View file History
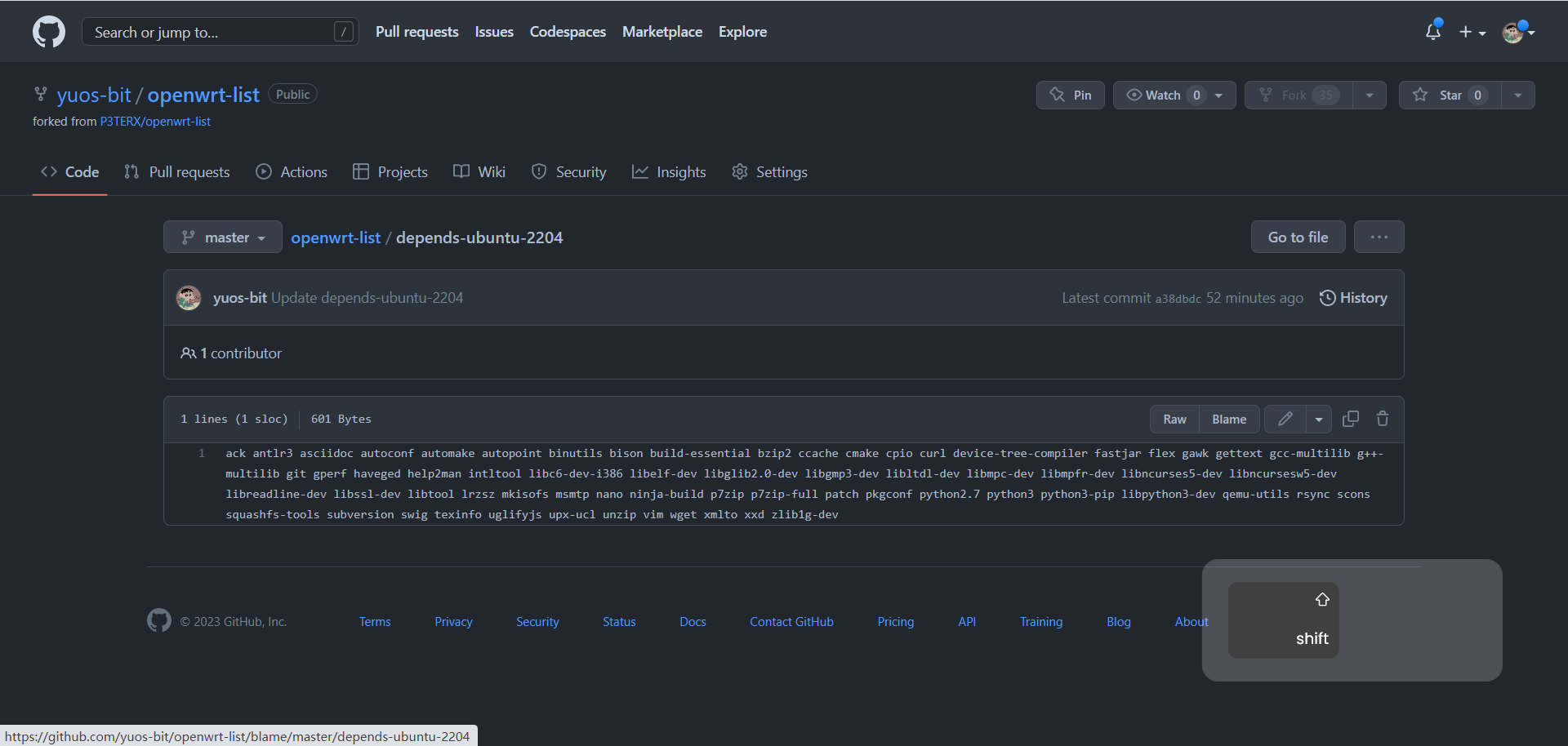 [x=1353, y=298]
